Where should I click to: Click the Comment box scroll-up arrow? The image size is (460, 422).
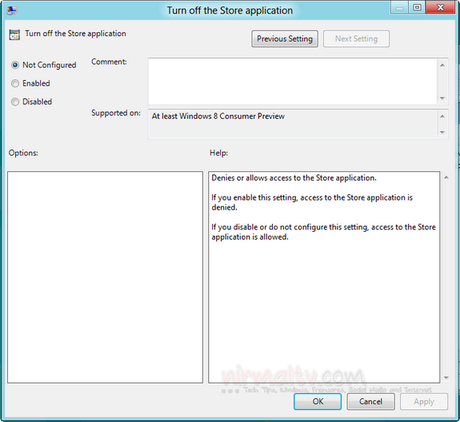click(442, 65)
